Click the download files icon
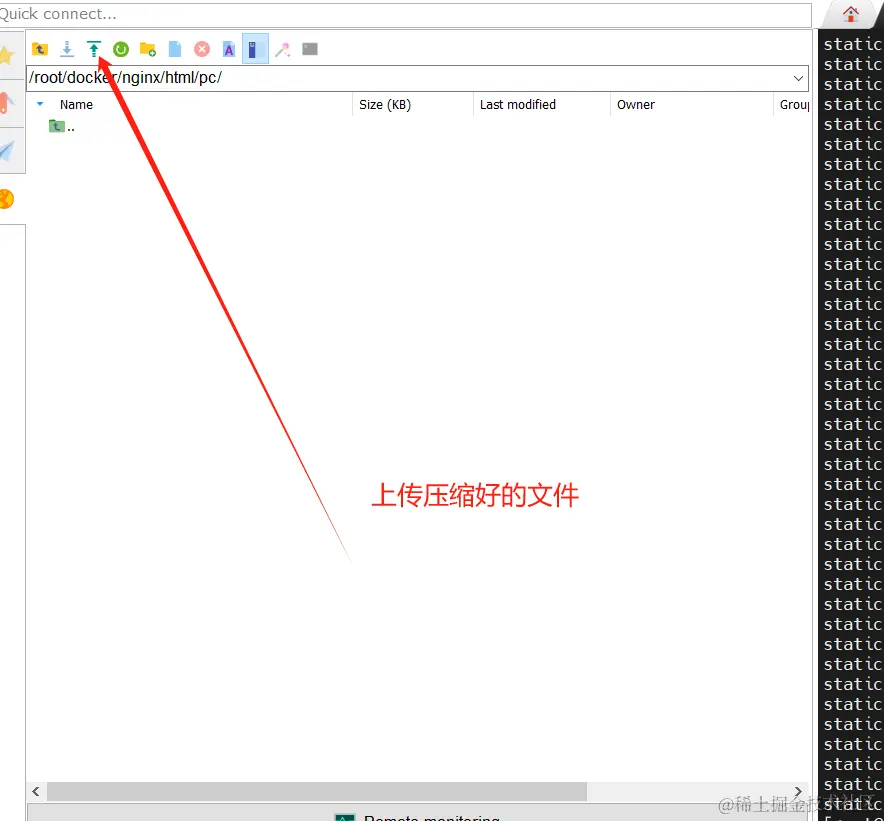Screen dimensions: 884x821 67,49
